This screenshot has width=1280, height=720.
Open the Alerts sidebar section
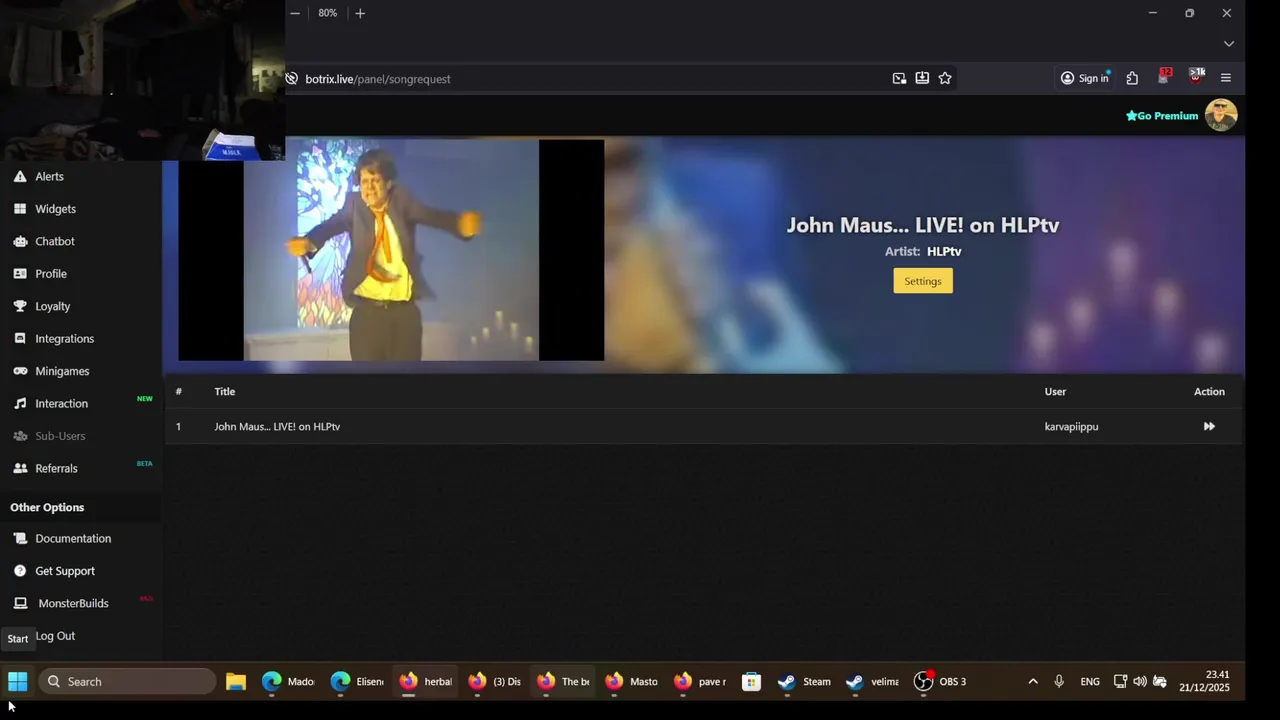(49, 176)
